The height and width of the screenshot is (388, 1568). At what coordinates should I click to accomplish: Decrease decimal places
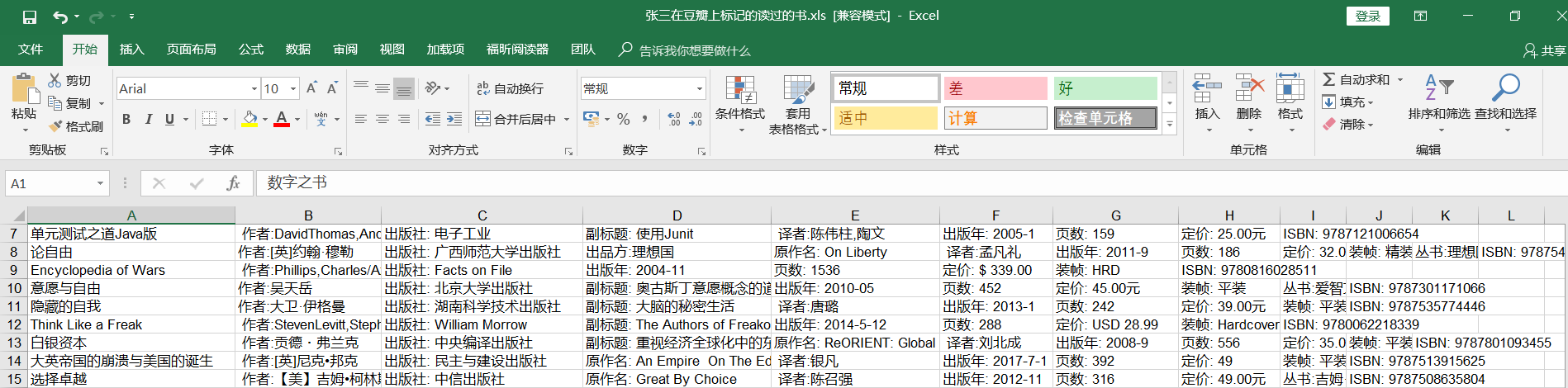click(x=696, y=119)
